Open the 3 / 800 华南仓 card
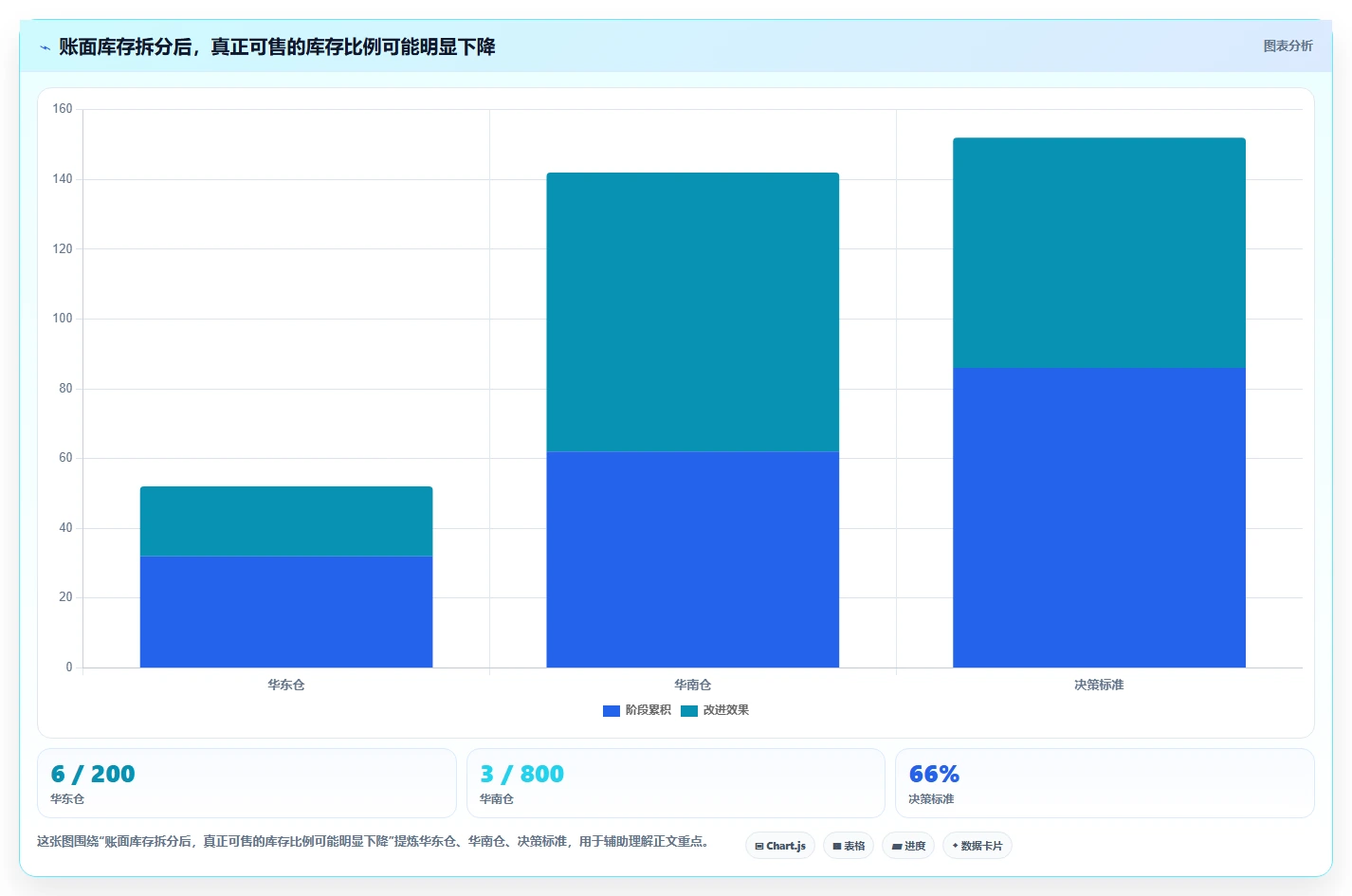The height and width of the screenshot is (896, 1352). pyautogui.click(x=676, y=783)
